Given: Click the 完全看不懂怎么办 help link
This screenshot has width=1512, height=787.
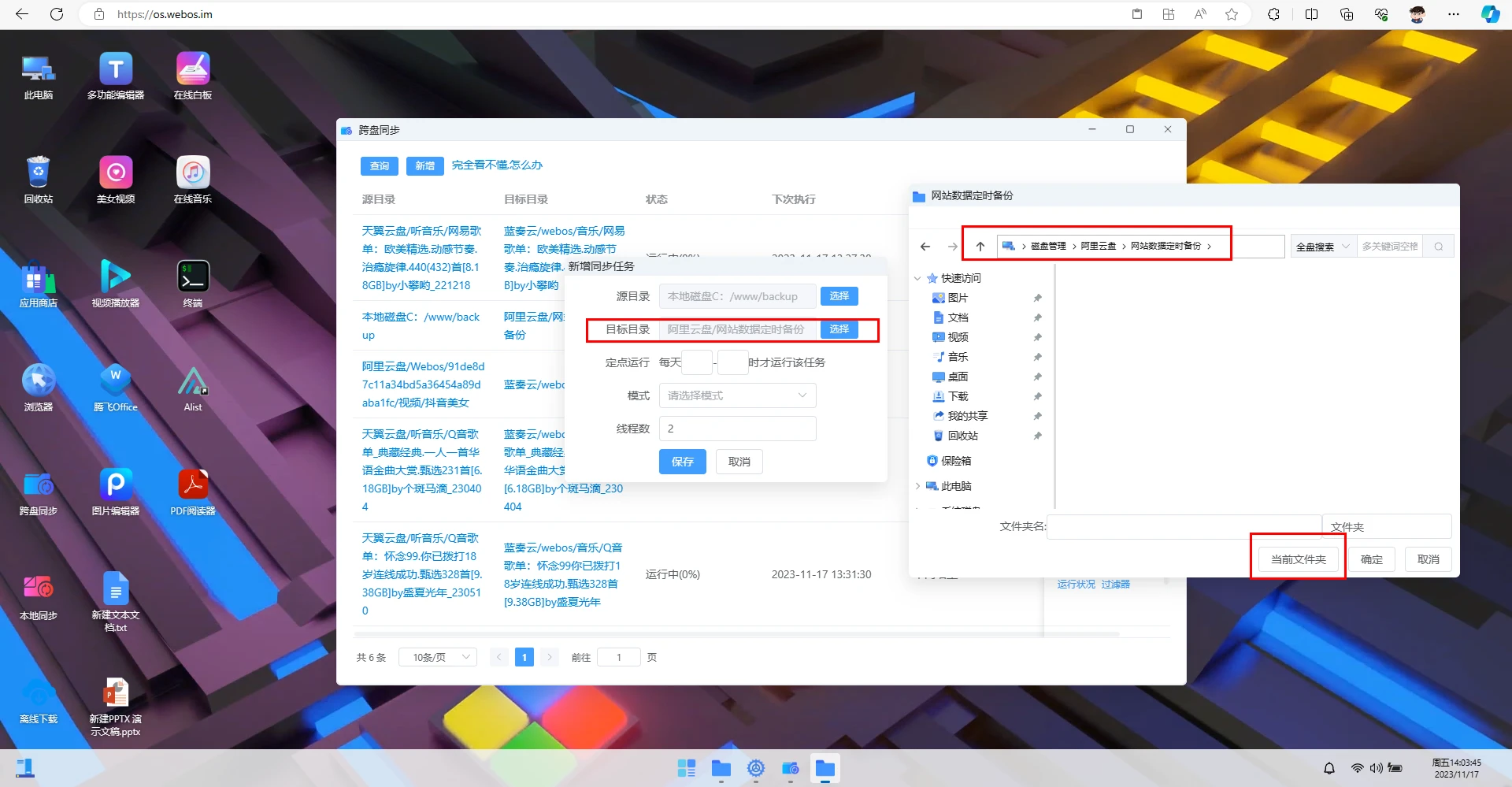Looking at the screenshot, I should point(497,165).
